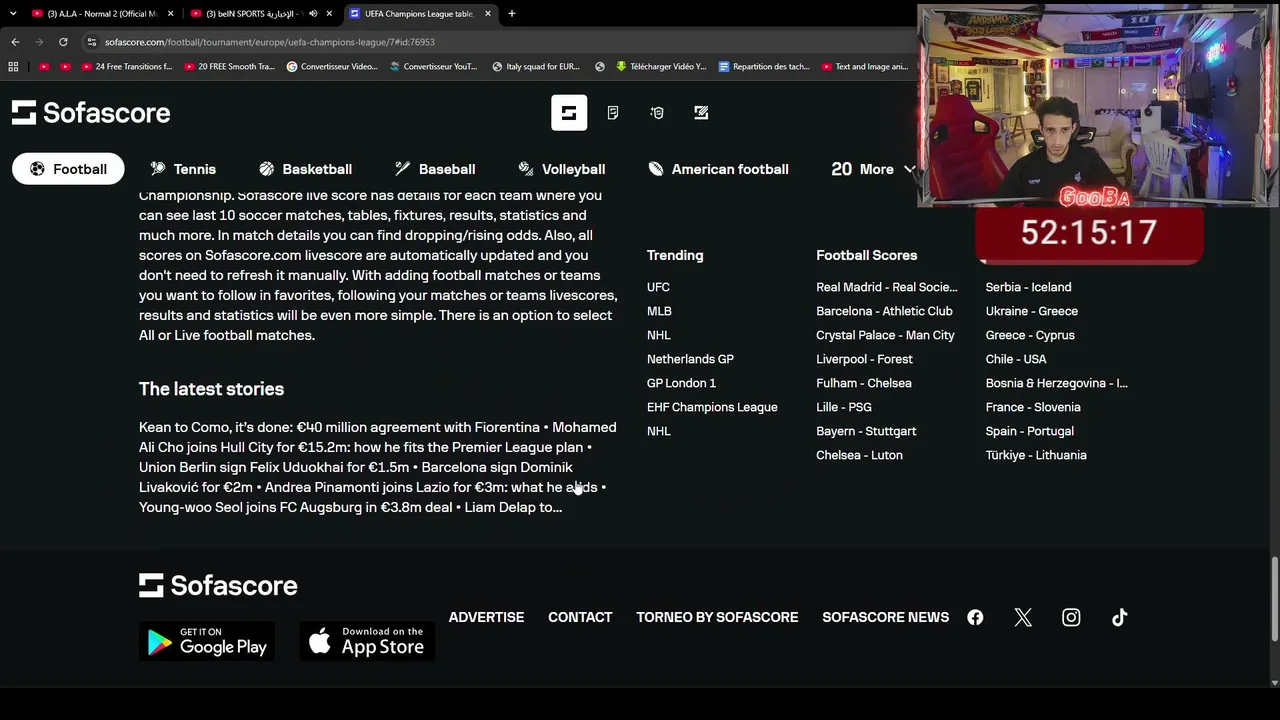Click the browser forward arrow
The image size is (1280, 720).
click(39, 42)
